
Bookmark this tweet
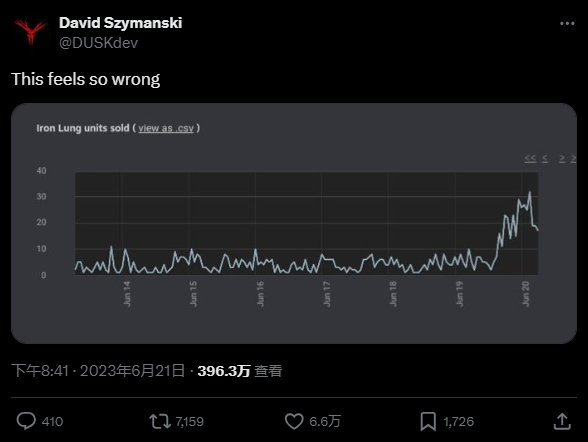(428, 421)
